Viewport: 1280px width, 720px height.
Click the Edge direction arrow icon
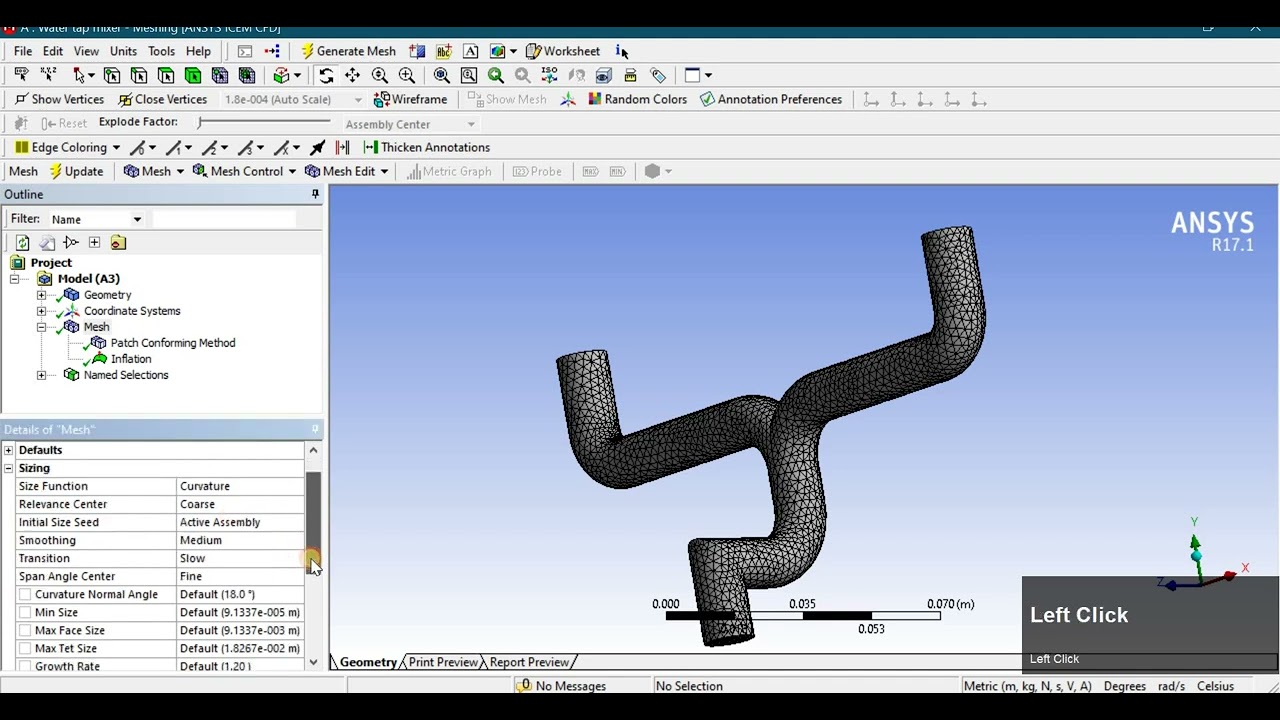tap(318, 147)
